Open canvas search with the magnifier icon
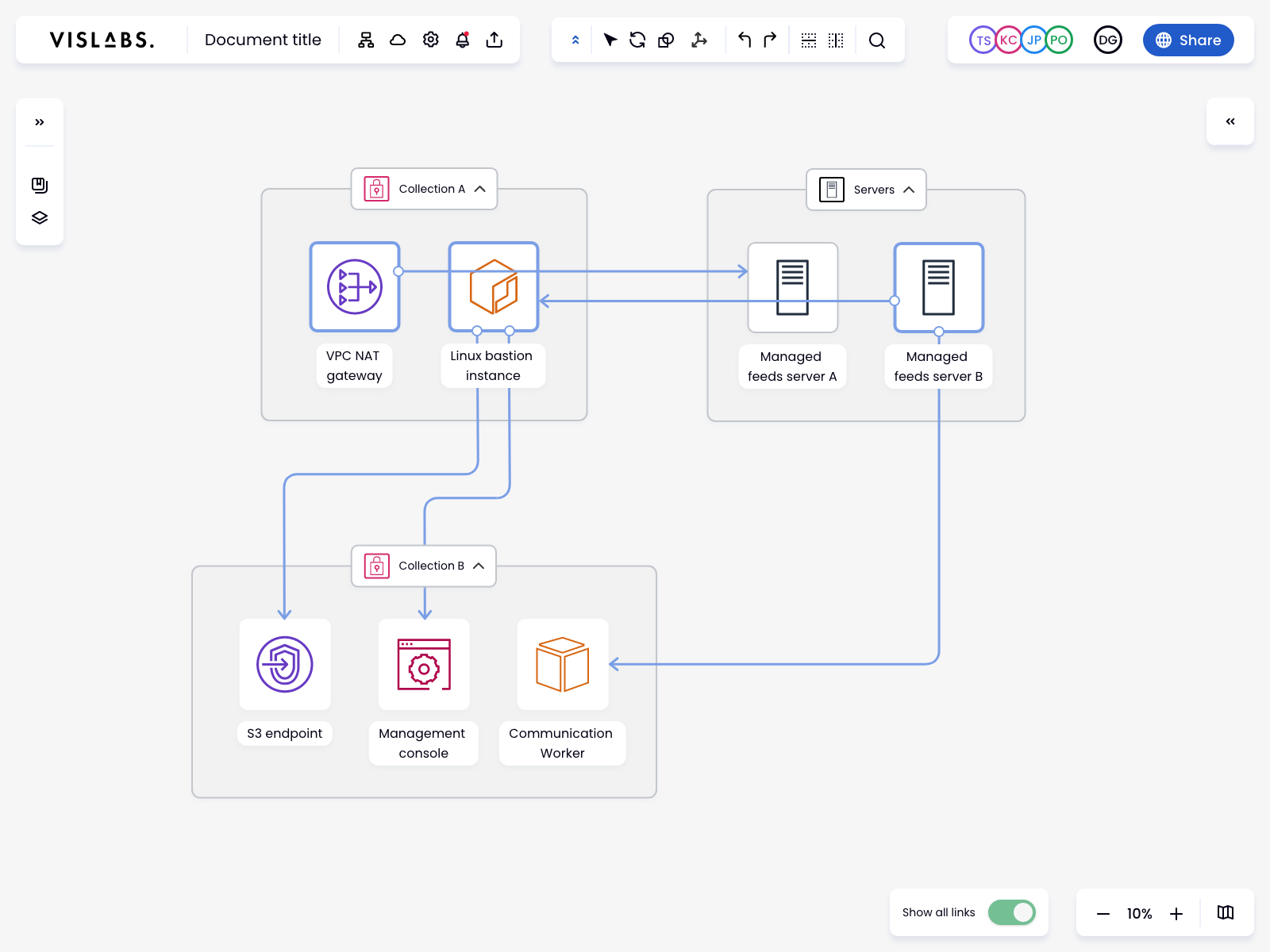 [x=877, y=40]
